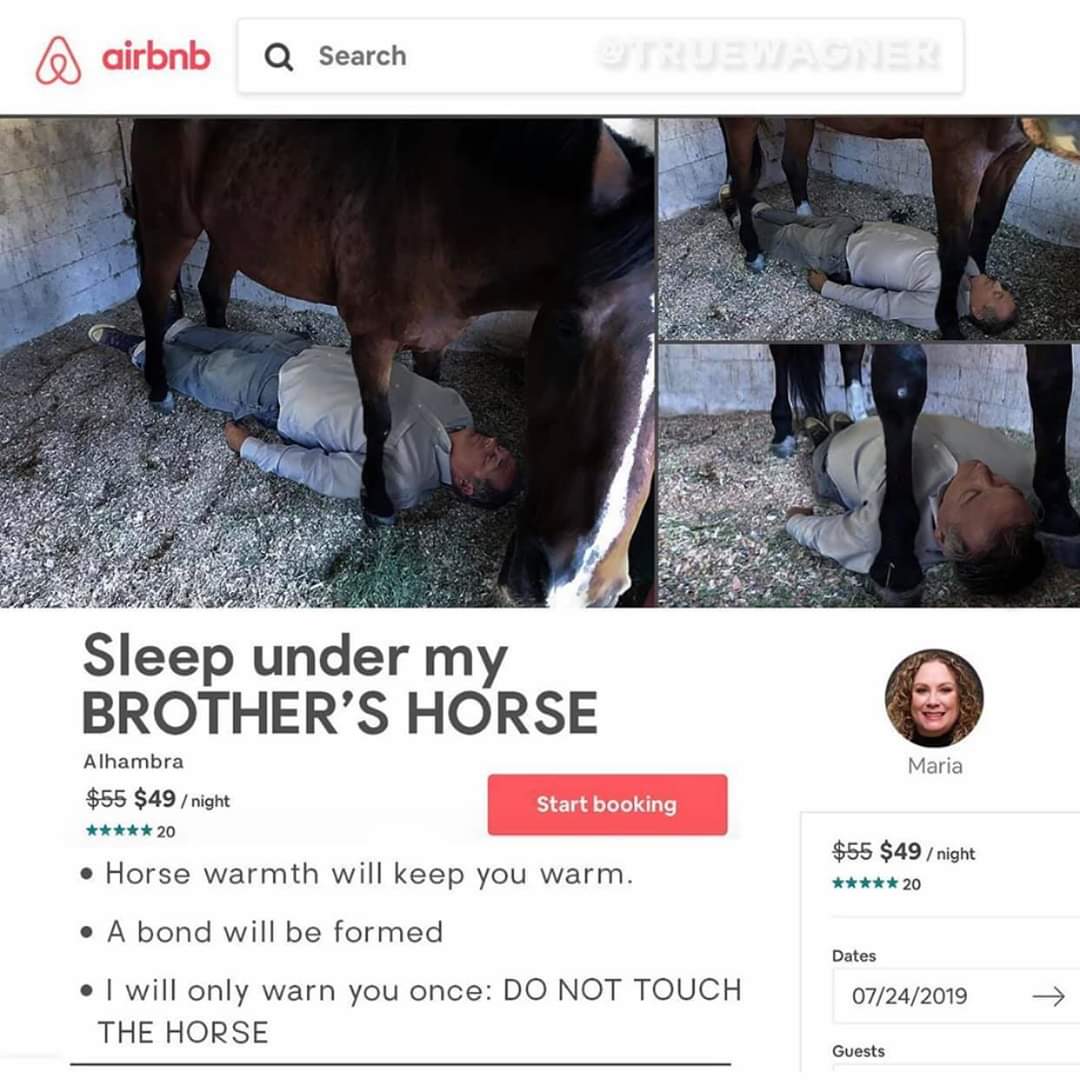Screen dimensions: 1080x1092
Task: Click host Maria's profile picture
Action: [x=934, y=698]
